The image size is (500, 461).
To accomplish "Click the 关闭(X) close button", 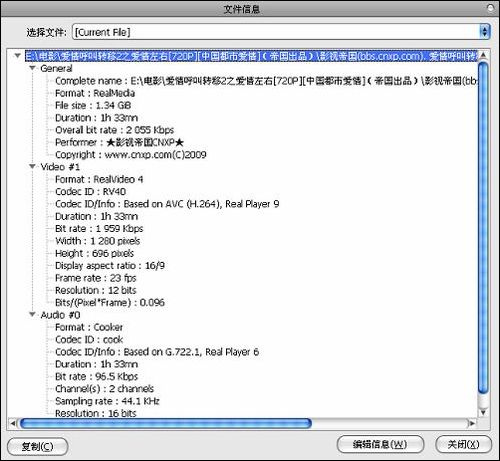I will 463,444.
